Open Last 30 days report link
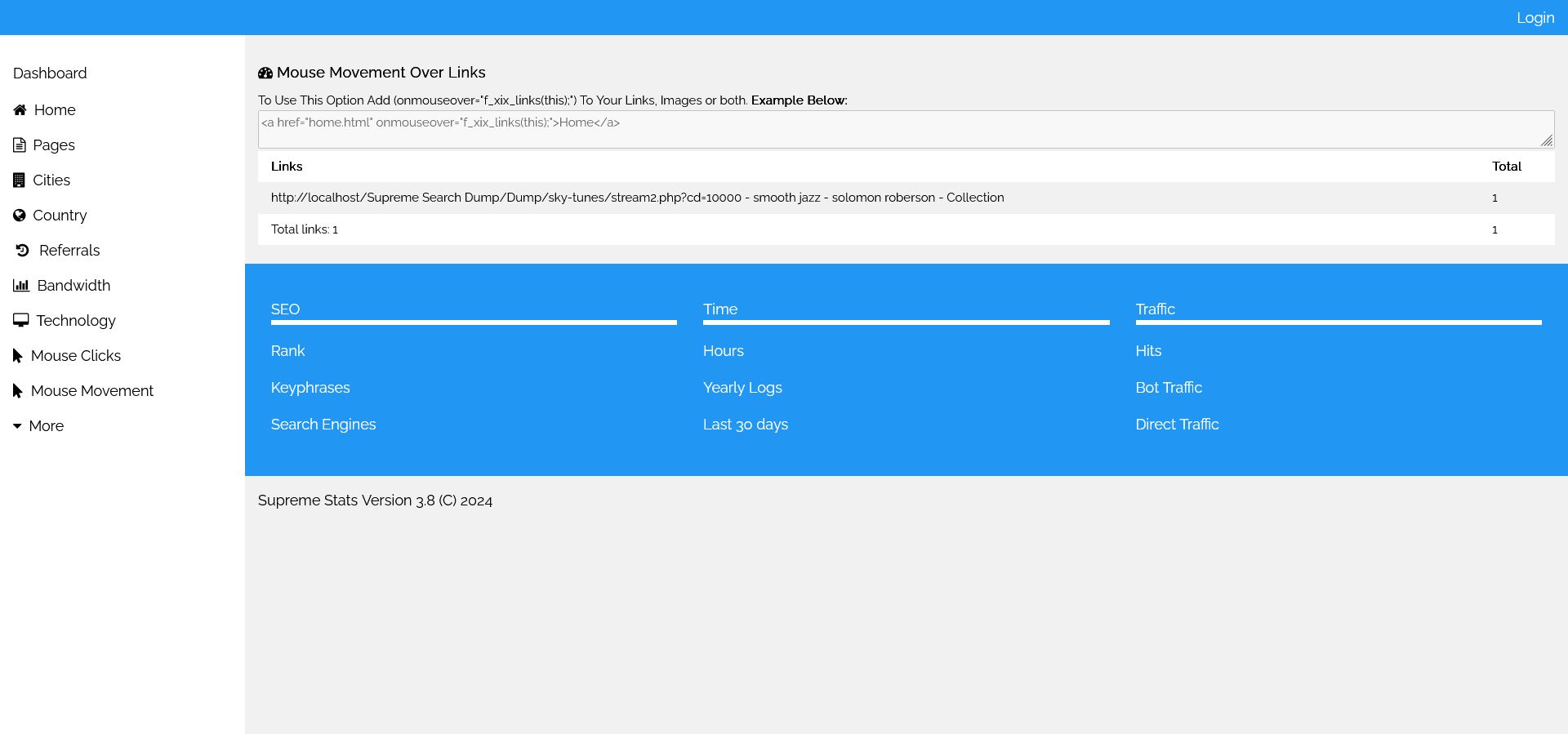The image size is (1568, 734). point(746,425)
